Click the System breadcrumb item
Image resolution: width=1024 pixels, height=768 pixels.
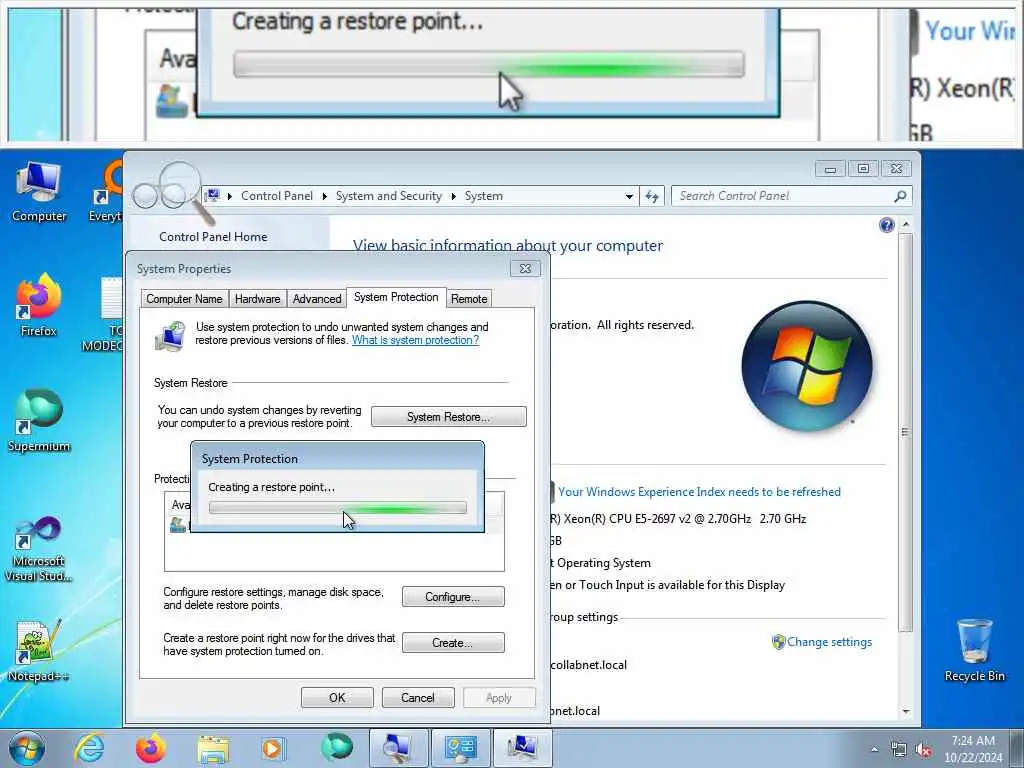tap(483, 196)
